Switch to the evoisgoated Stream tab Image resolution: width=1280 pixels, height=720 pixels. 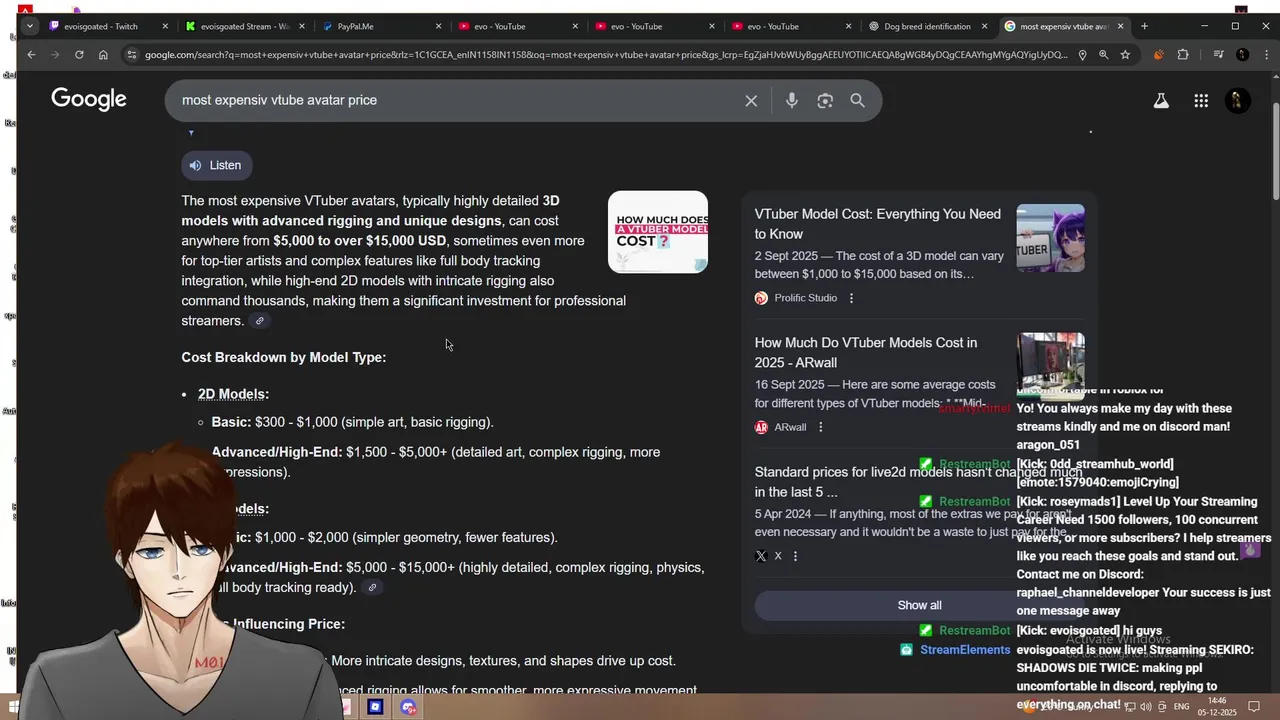pos(243,26)
